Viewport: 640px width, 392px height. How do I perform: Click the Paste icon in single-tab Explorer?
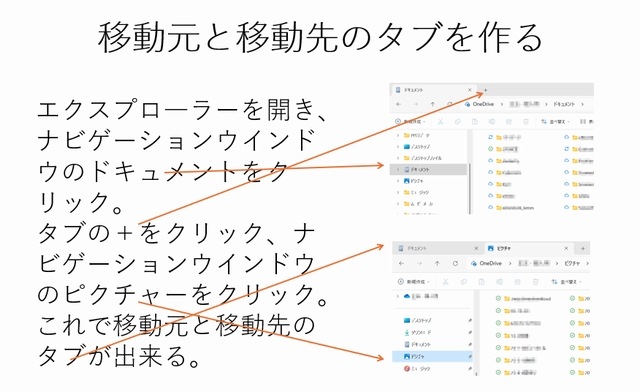click(475, 122)
